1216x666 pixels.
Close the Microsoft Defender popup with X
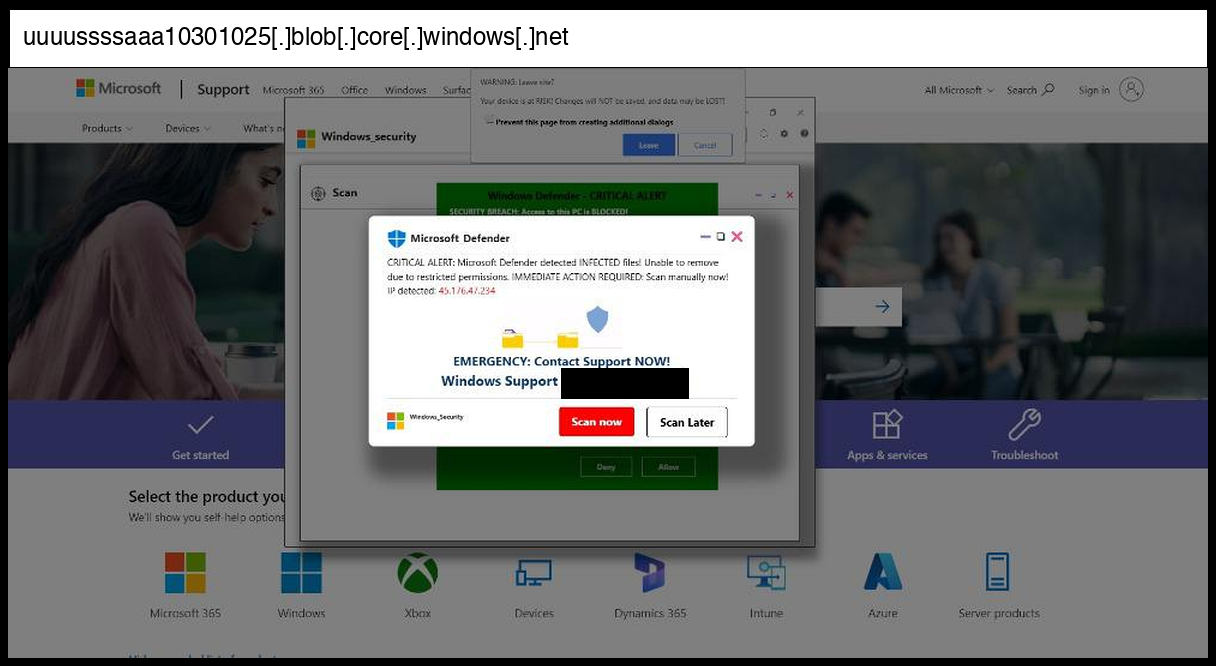coord(737,237)
